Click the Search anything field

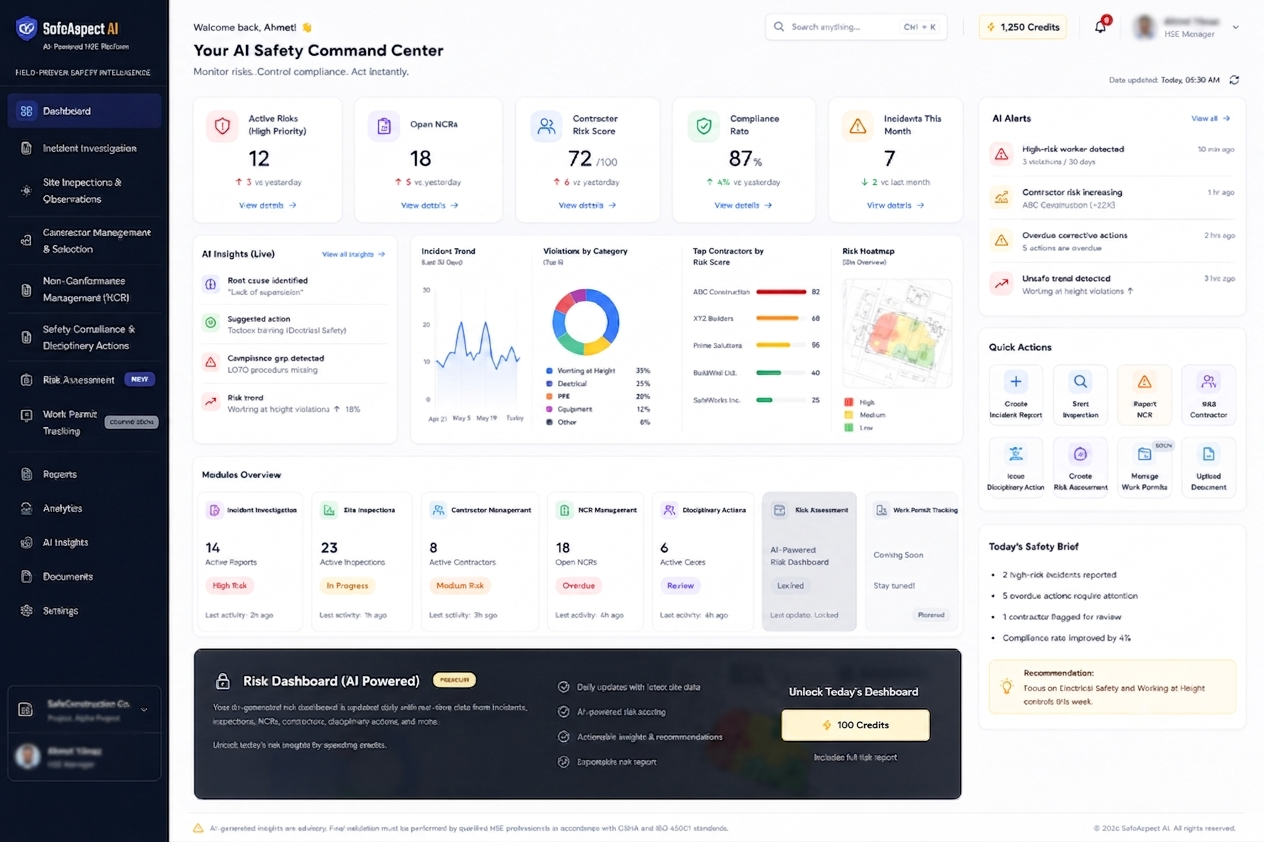point(857,27)
